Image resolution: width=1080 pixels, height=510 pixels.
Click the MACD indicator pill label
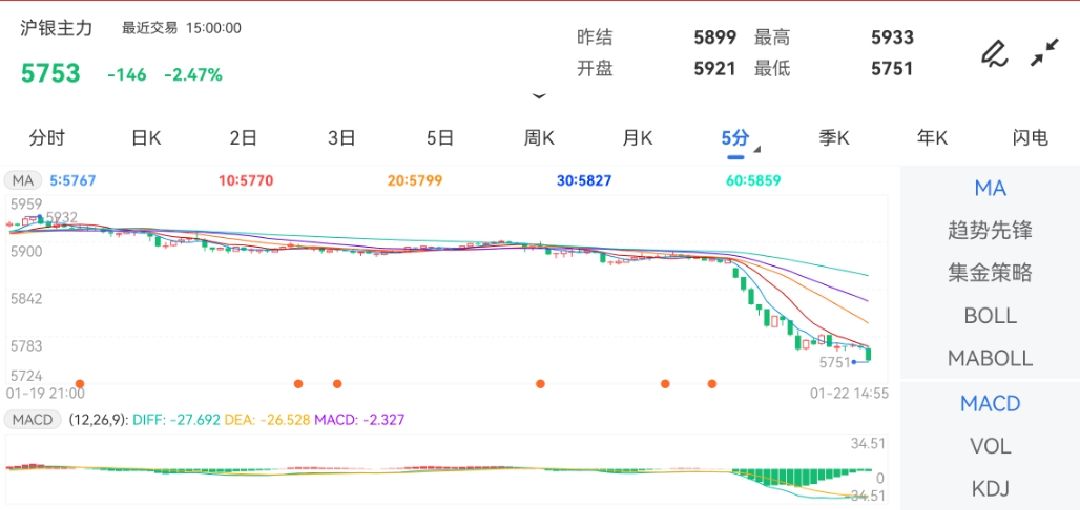[x=32, y=419]
